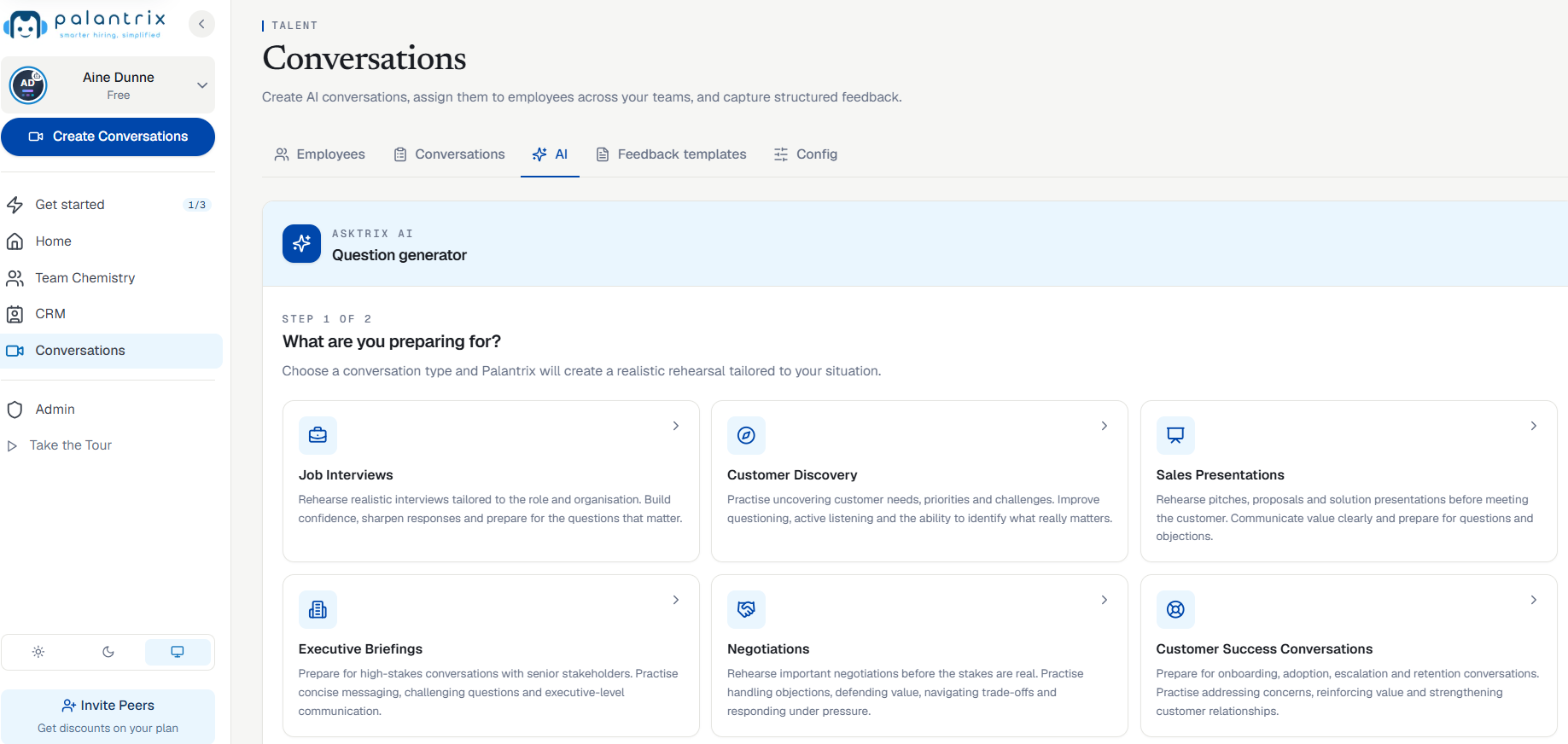Click the Sales Presentations screen icon
1568x744 pixels.
click(x=1175, y=435)
